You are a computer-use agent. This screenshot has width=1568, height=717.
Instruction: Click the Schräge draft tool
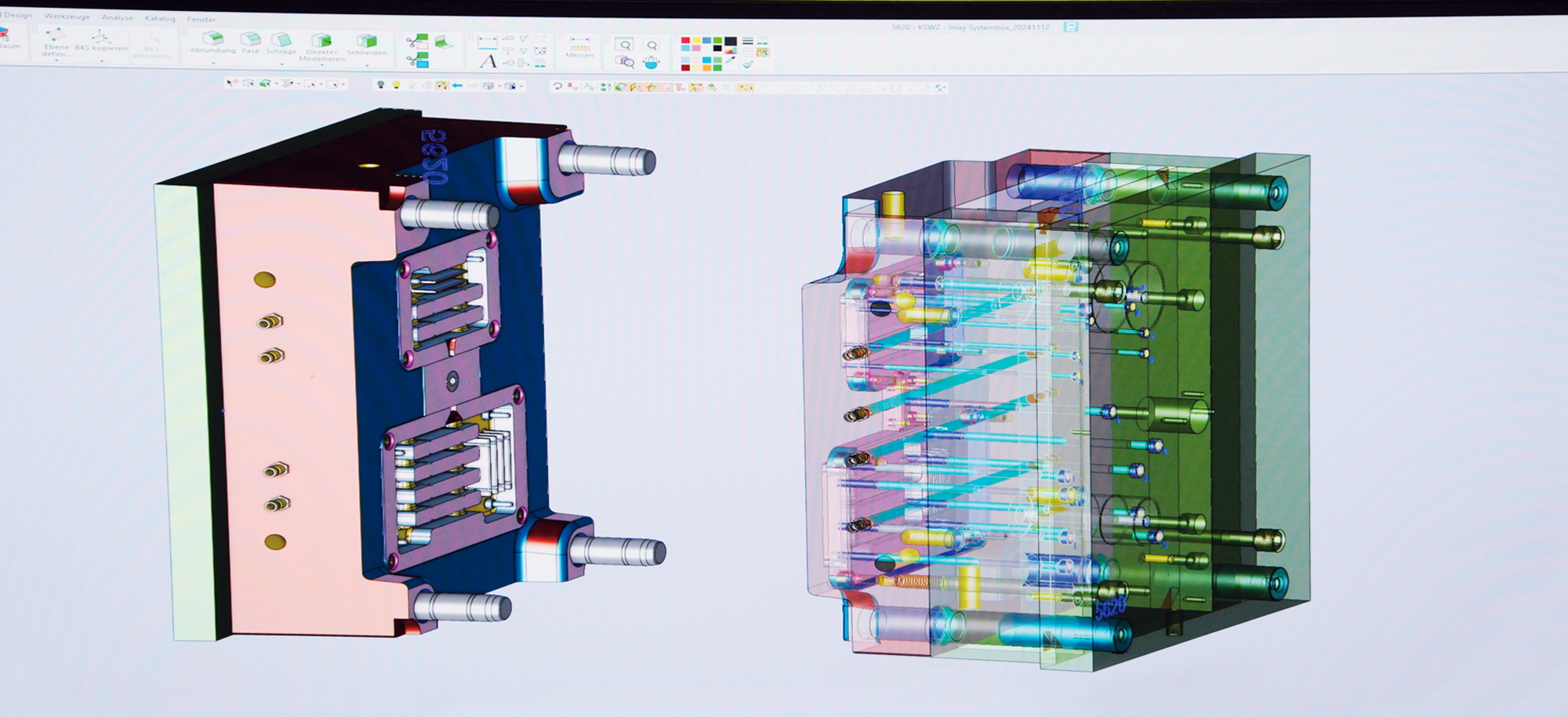click(x=281, y=39)
